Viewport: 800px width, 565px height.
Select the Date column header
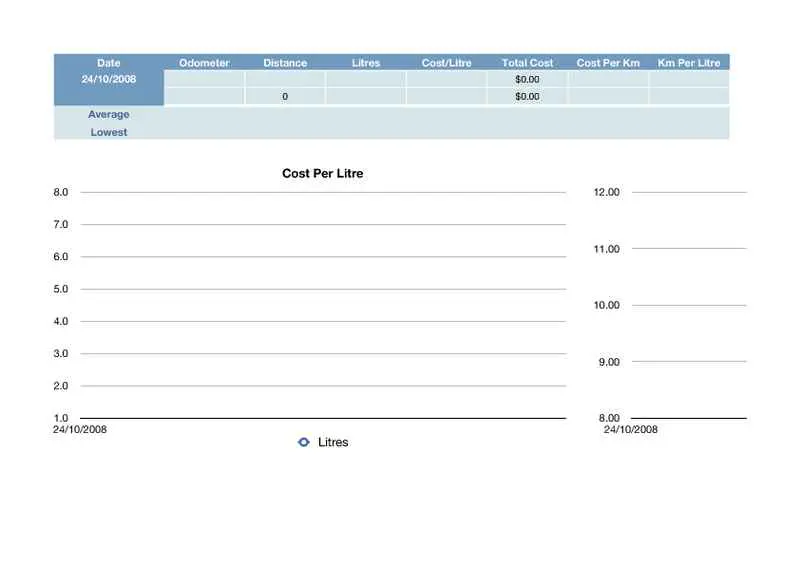click(x=109, y=63)
